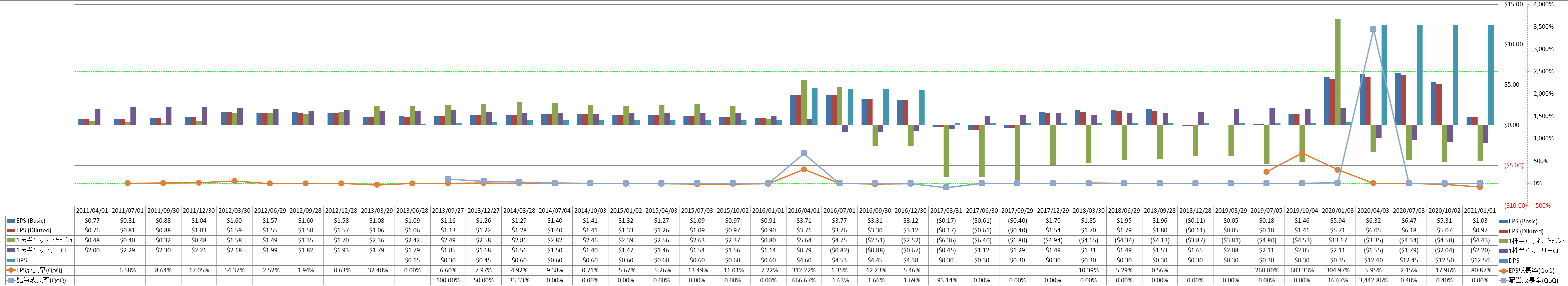The height and width of the screenshot is (286, 1568).
Task: Select the $12.40 DPS cell
Action: click(1373, 260)
